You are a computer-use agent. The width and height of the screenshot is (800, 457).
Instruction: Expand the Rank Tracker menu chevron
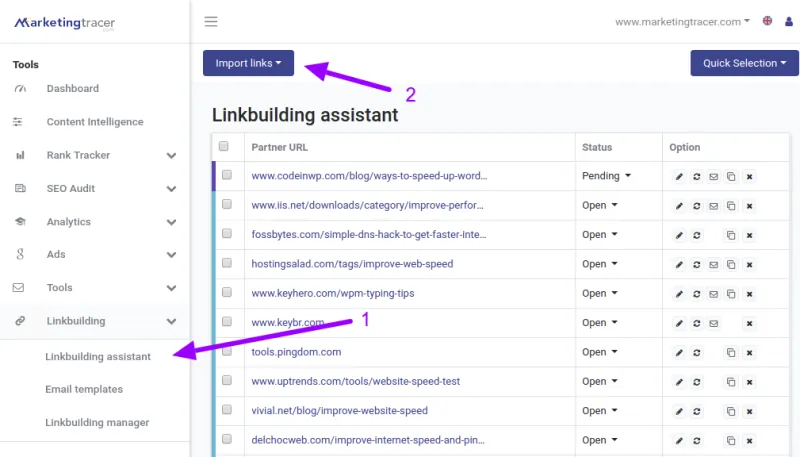(171, 156)
